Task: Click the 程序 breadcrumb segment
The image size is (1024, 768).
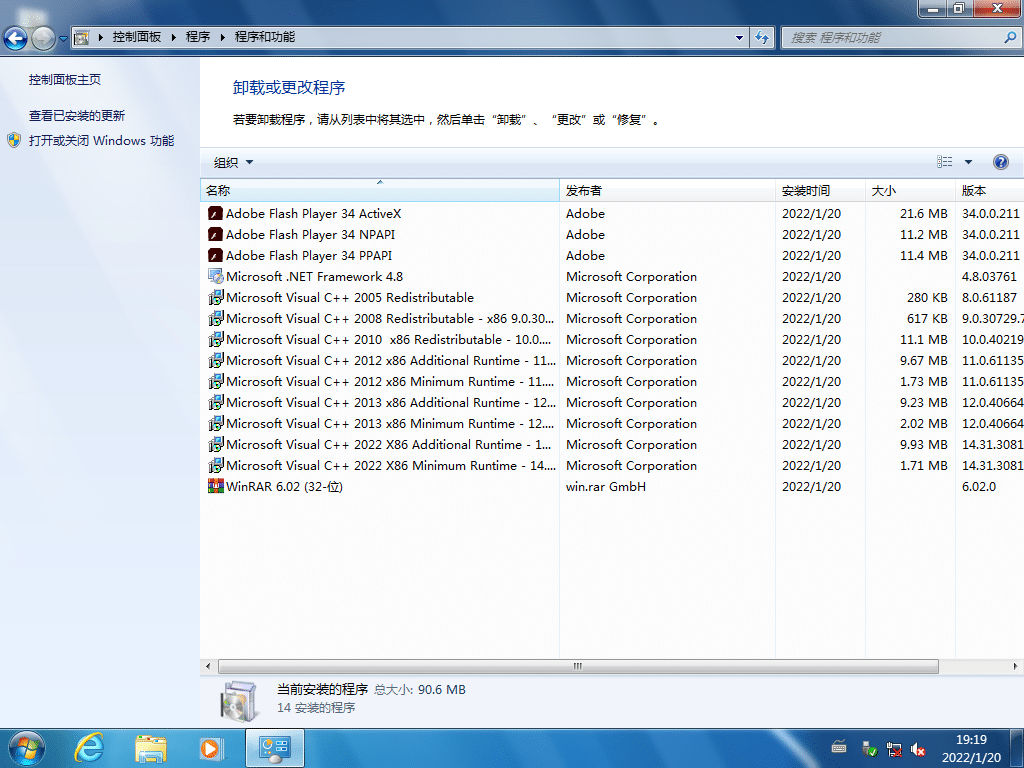Action: point(198,37)
